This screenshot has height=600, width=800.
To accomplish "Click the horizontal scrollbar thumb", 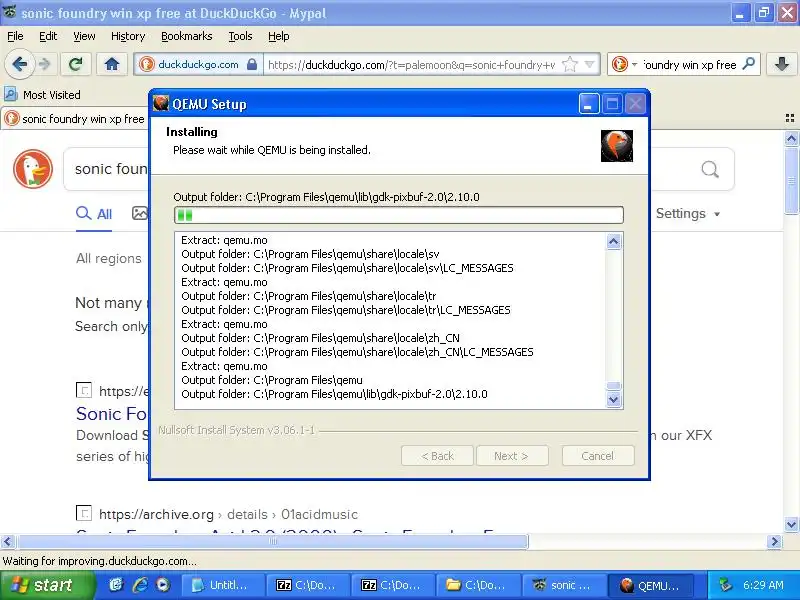I will click(273, 541).
